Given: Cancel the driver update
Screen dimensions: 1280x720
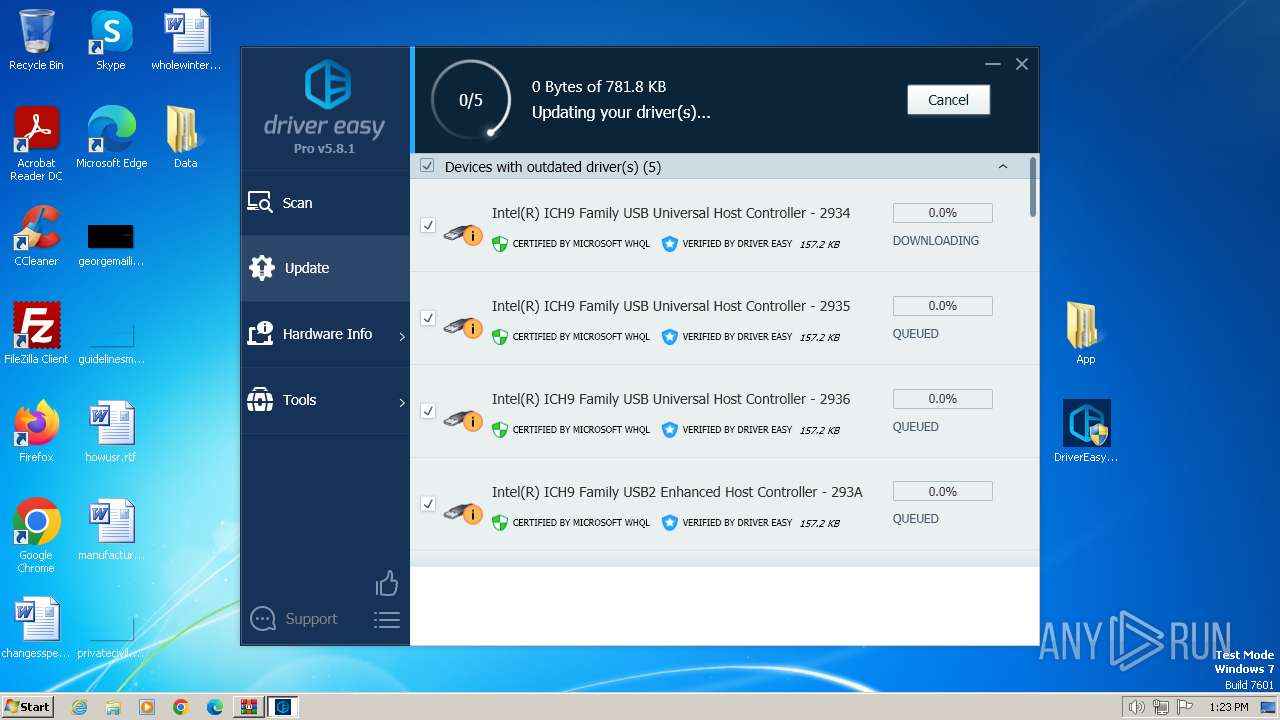Looking at the screenshot, I should click(948, 100).
